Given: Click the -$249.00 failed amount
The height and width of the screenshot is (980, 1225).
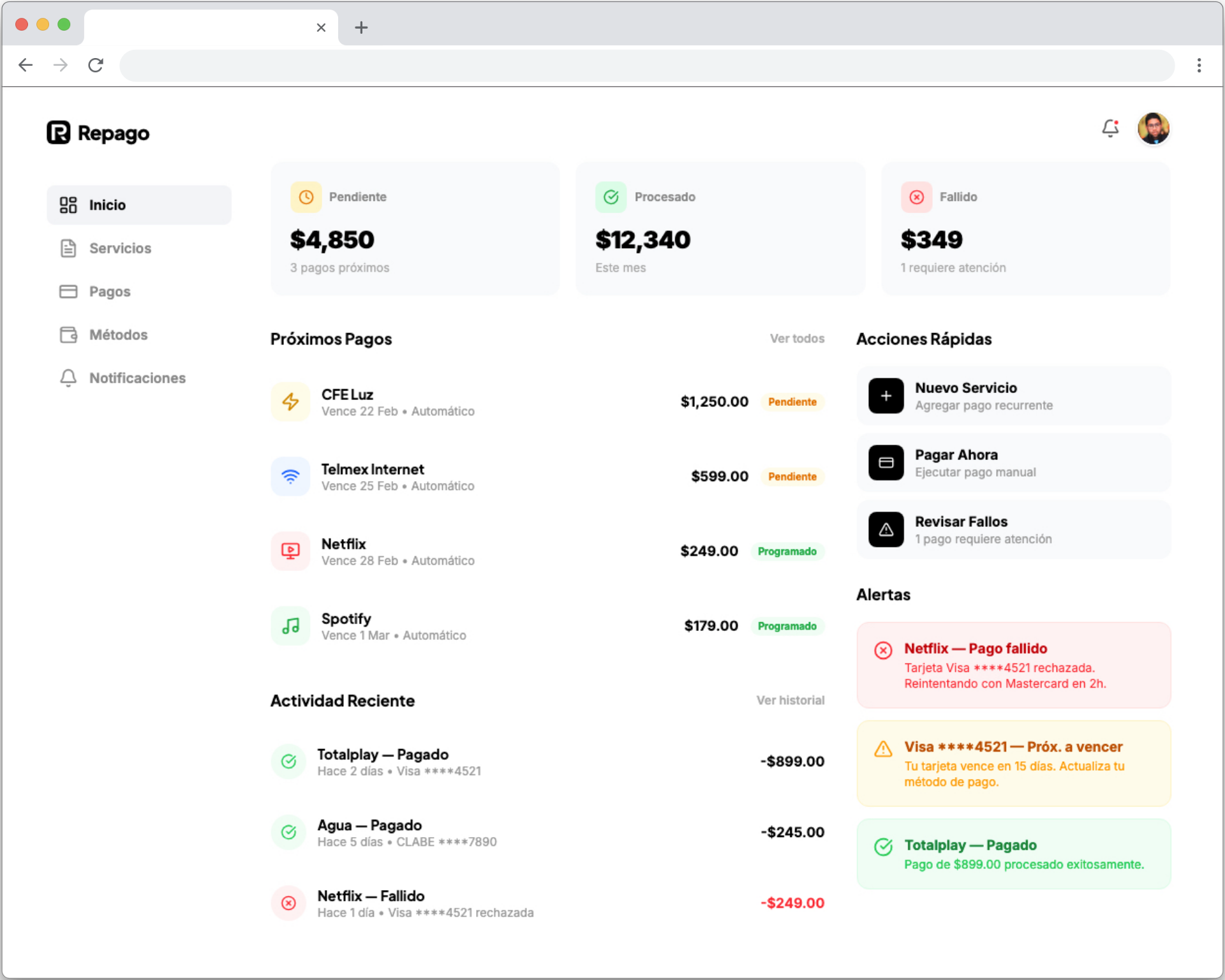Looking at the screenshot, I should (792, 903).
